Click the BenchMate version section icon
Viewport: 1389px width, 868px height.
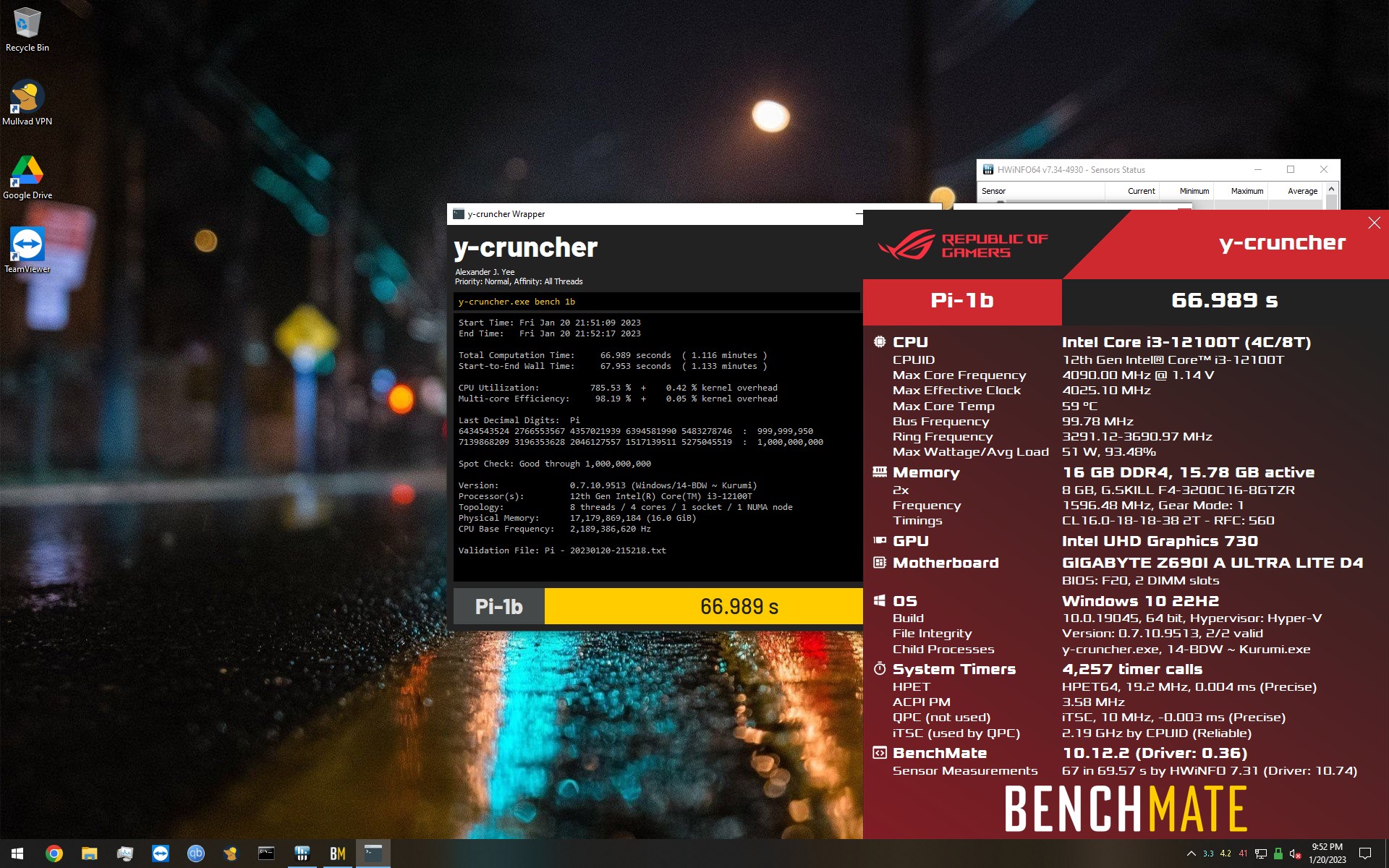tap(880, 753)
